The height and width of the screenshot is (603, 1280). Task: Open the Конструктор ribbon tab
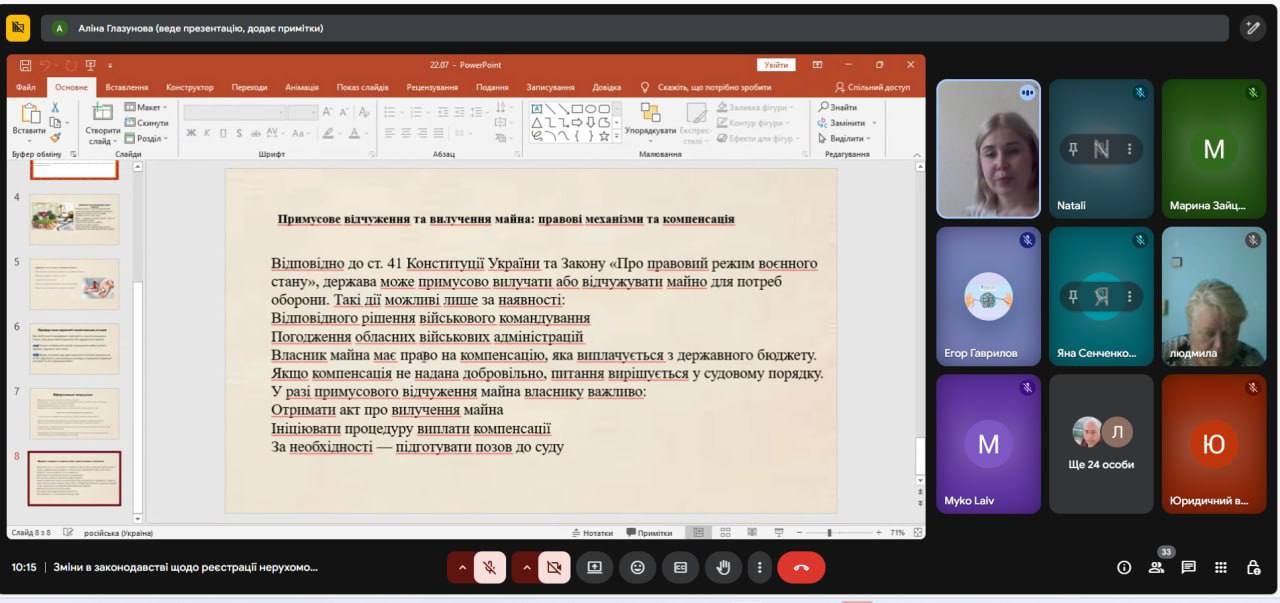190,87
